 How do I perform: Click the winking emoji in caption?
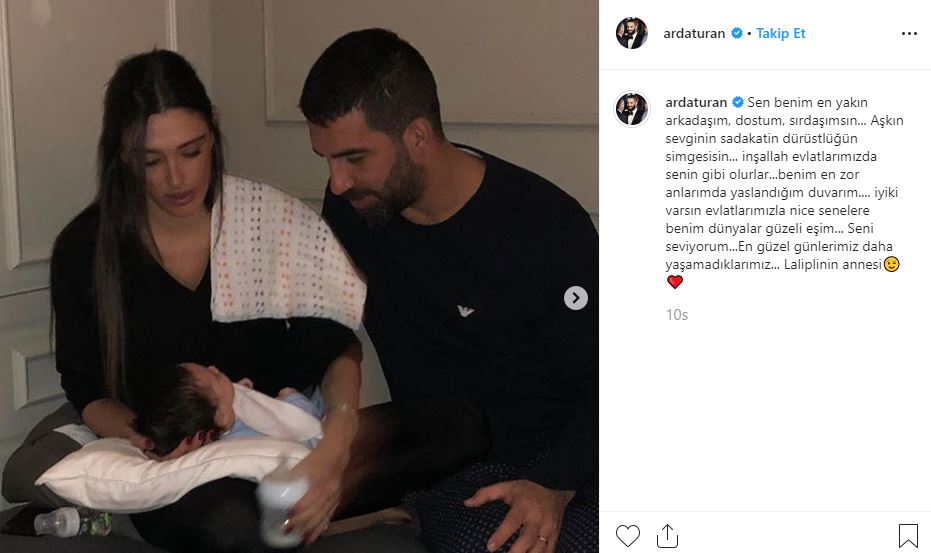pyautogui.click(x=891, y=264)
